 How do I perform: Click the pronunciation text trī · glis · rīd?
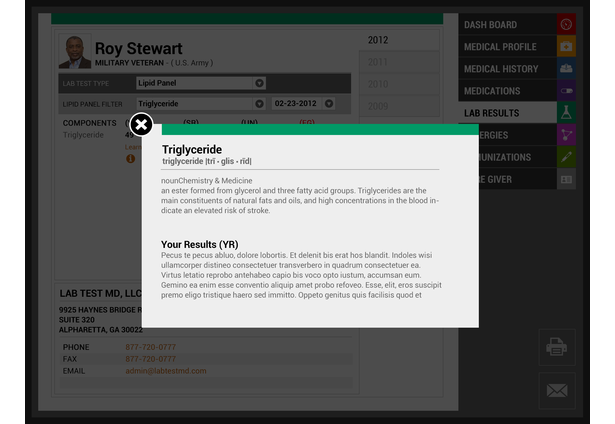228,161
